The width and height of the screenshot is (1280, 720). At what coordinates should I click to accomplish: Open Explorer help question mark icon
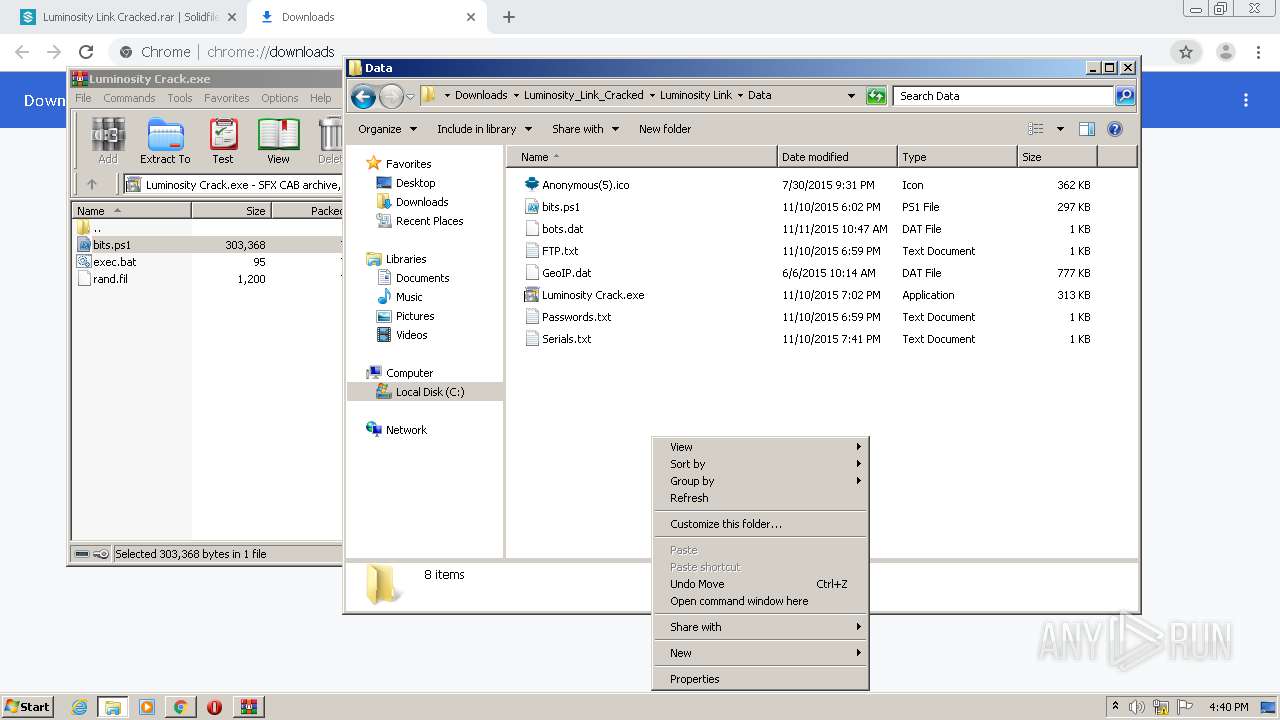click(x=1115, y=129)
